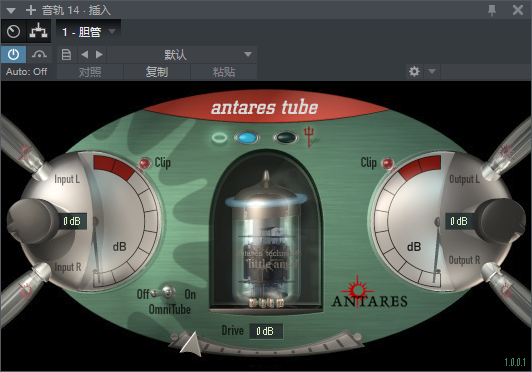Click the Output L label

click(x=464, y=179)
